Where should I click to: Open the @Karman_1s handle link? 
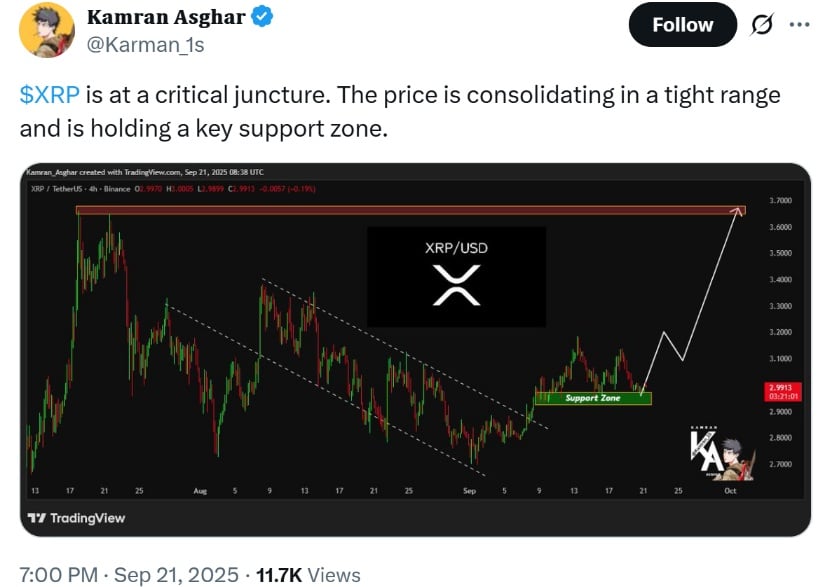pyautogui.click(x=145, y=45)
